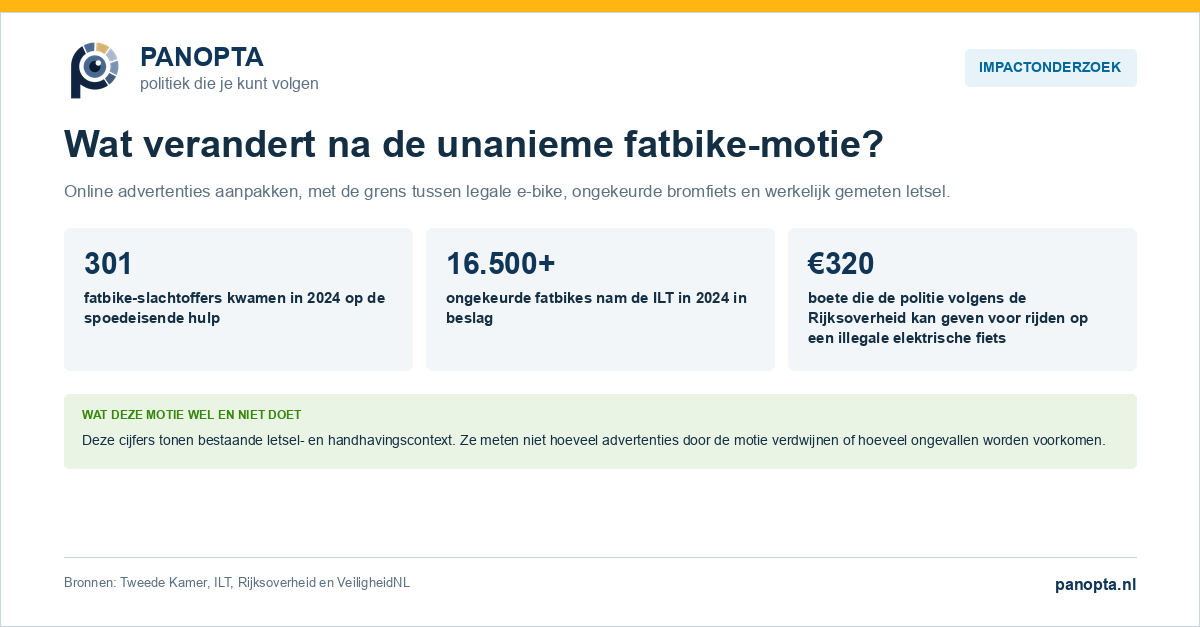Click the €320 boete figure
Screen dimensions: 1200x627
[841, 263]
